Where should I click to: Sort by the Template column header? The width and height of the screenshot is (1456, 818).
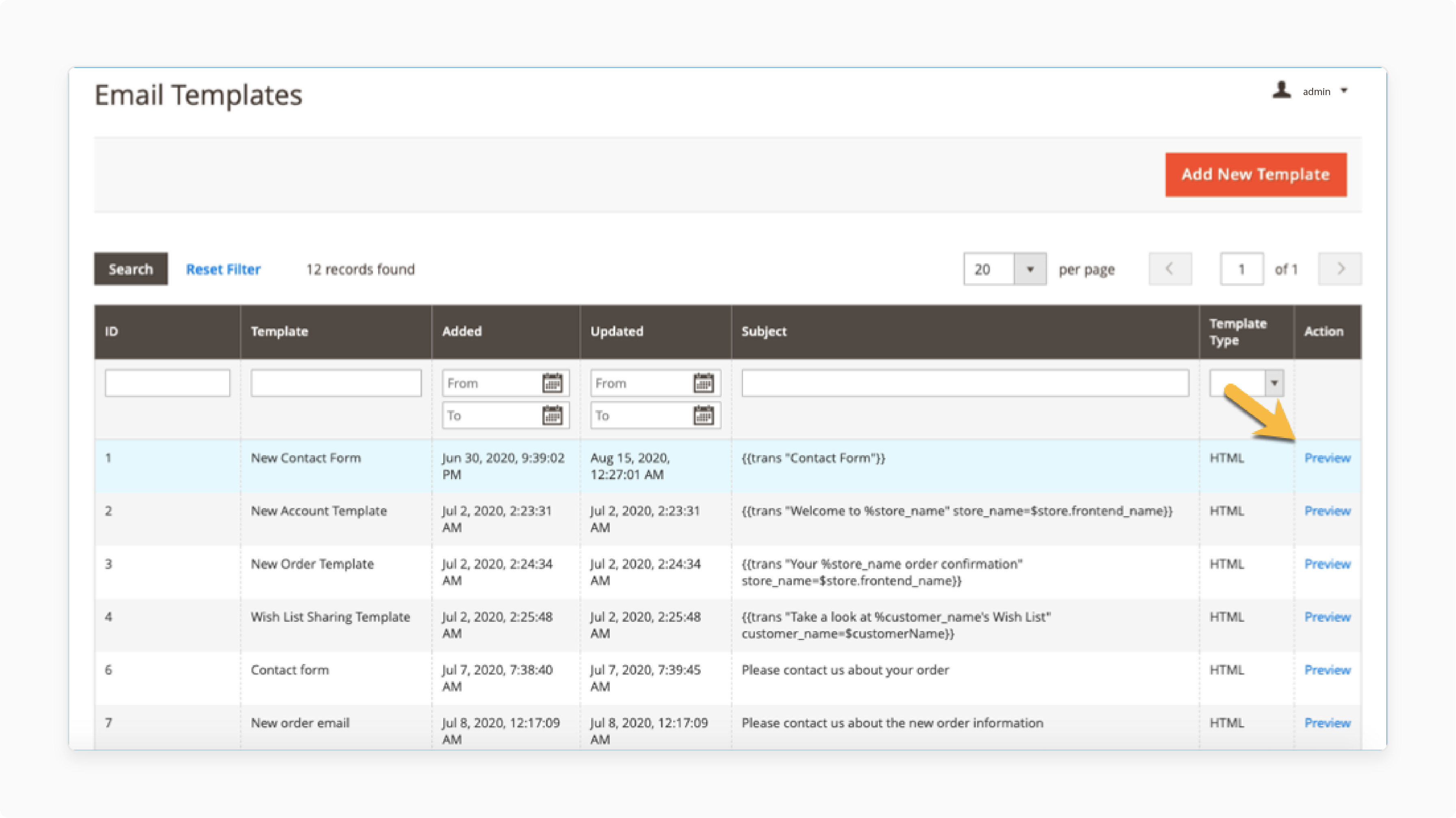click(x=336, y=332)
